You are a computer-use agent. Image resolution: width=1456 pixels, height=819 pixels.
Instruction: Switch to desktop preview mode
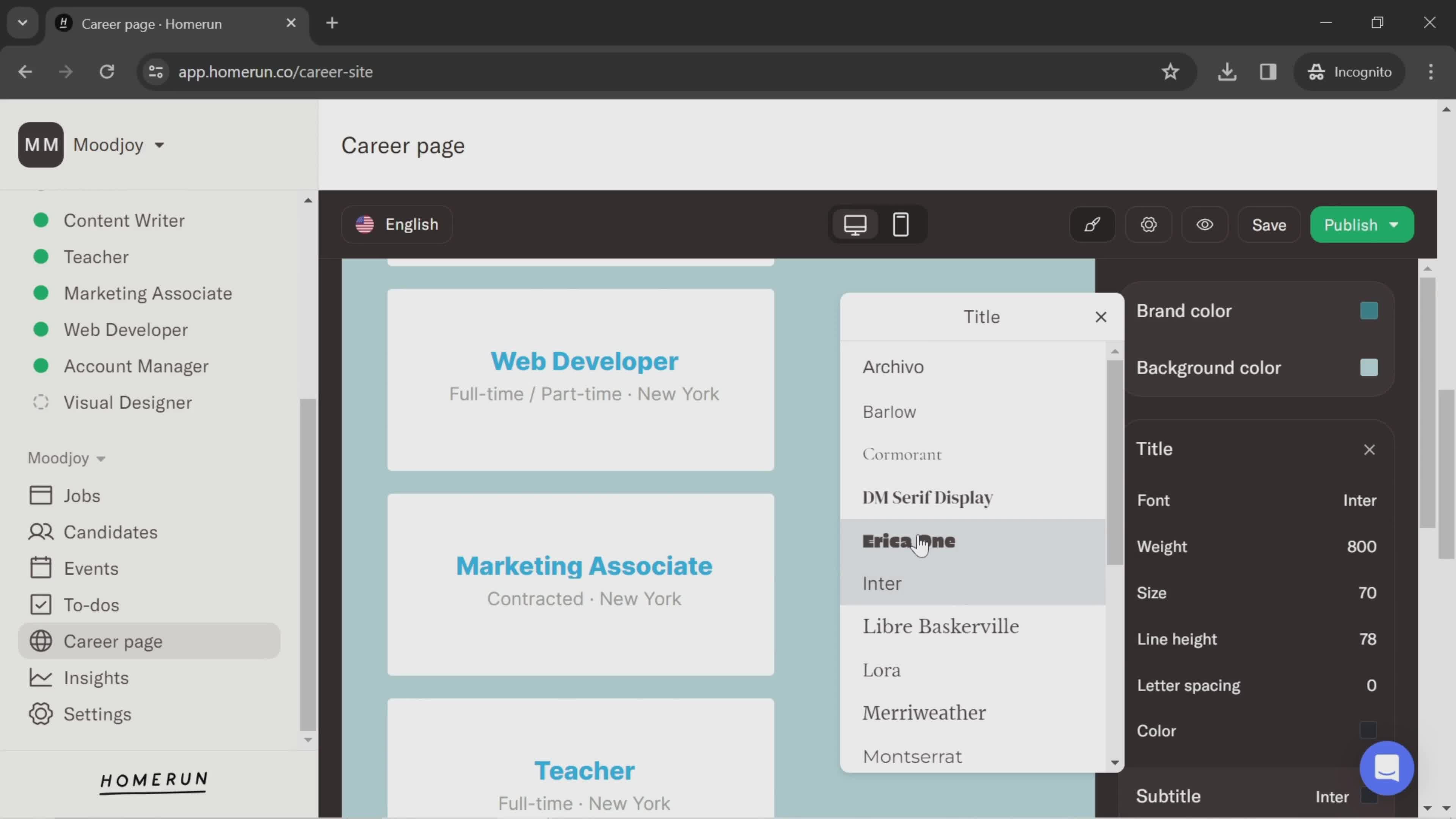[855, 224]
